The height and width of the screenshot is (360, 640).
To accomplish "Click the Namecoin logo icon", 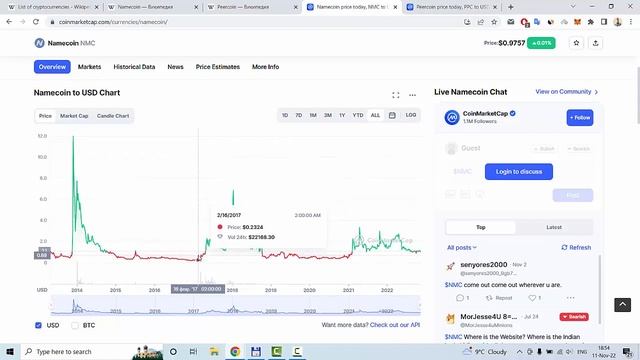I will (39, 43).
